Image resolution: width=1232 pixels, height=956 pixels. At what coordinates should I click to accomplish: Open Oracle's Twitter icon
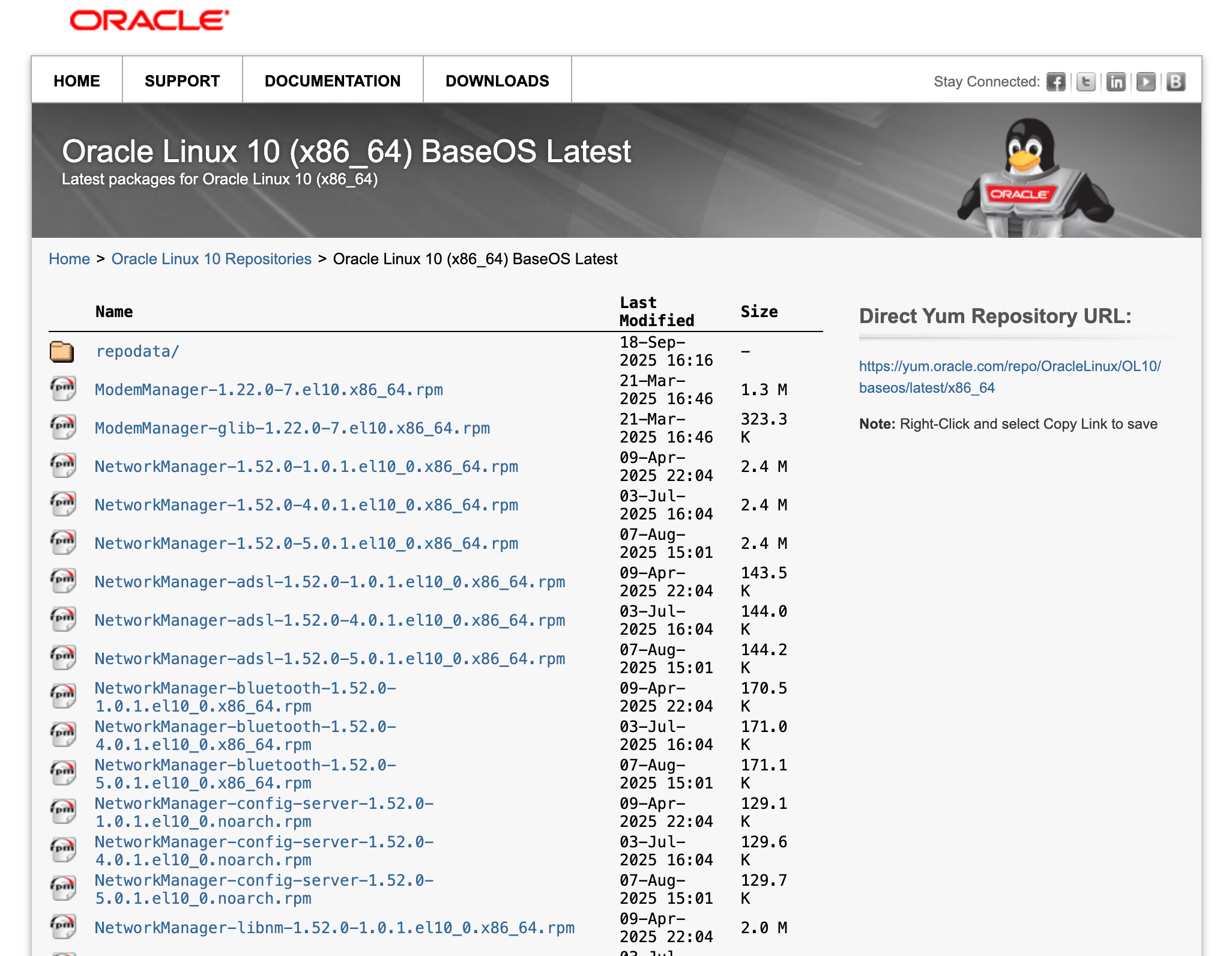pyautogui.click(x=1086, y=82)
